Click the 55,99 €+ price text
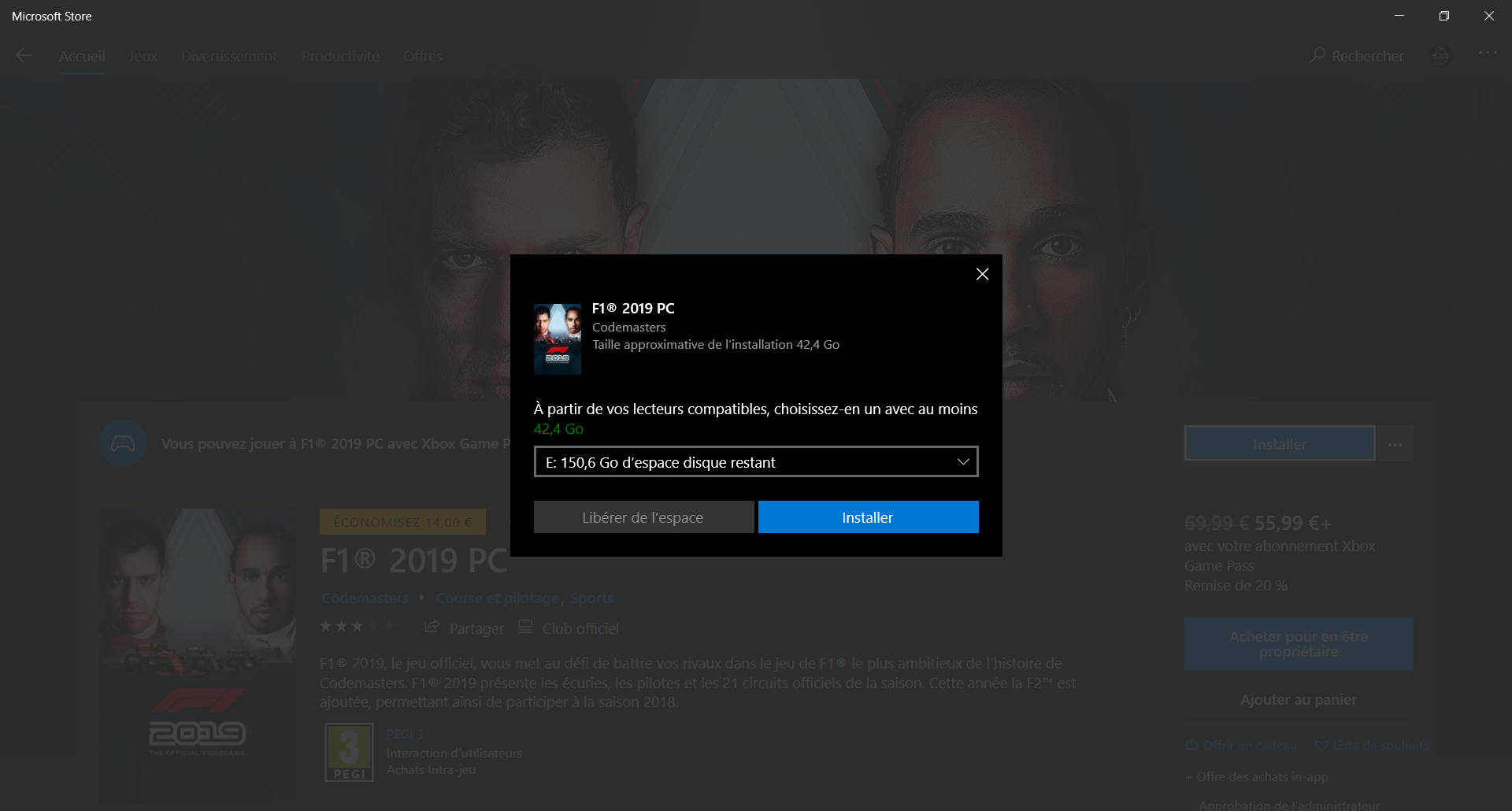 click(x=1292, y=523)
